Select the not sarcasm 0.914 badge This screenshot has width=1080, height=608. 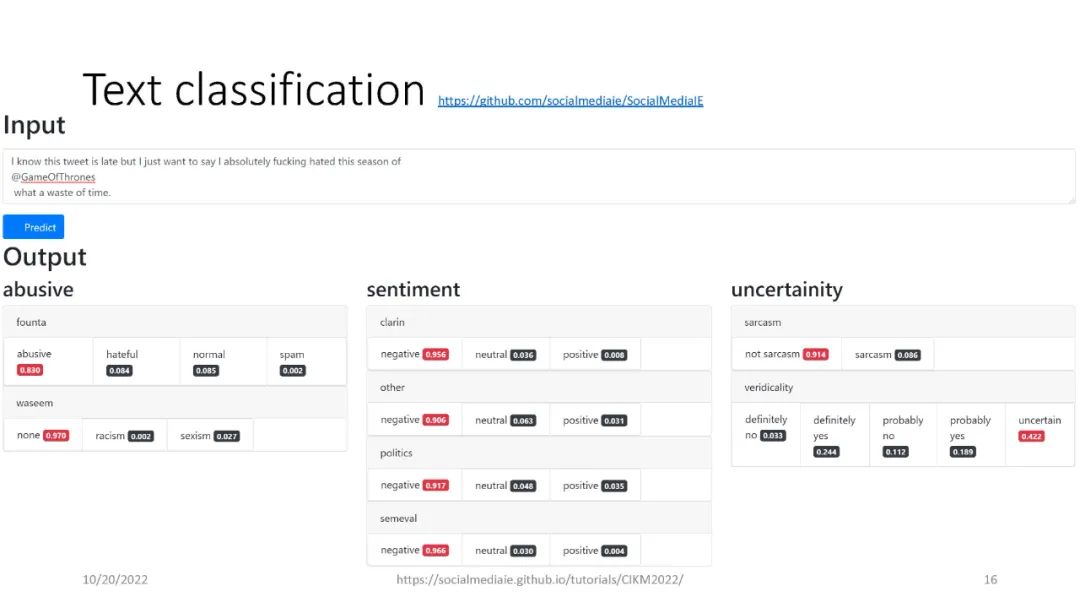coord(815,355)
